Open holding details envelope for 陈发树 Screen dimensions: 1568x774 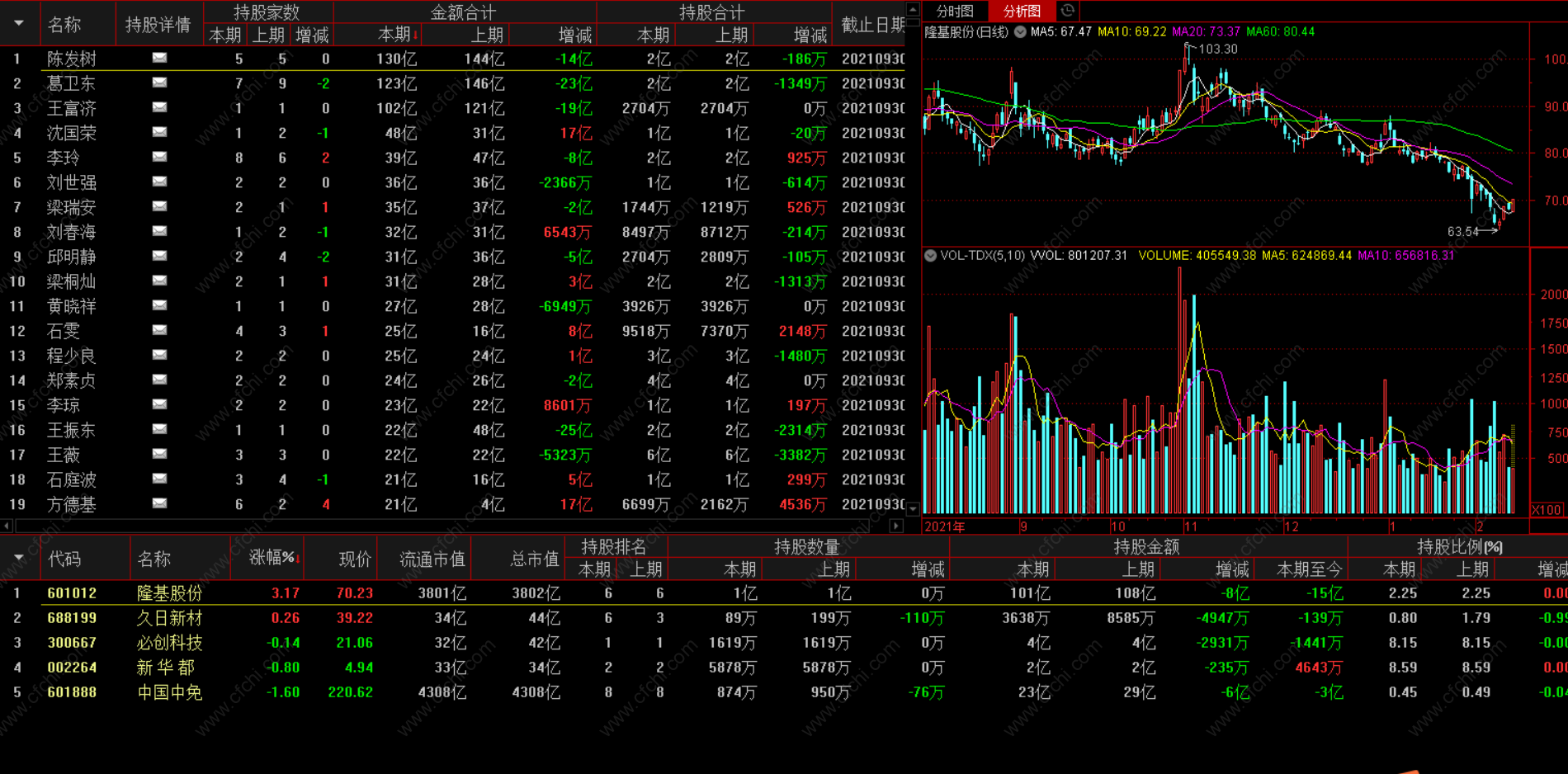pyautogui.click(x=159, y=58)
